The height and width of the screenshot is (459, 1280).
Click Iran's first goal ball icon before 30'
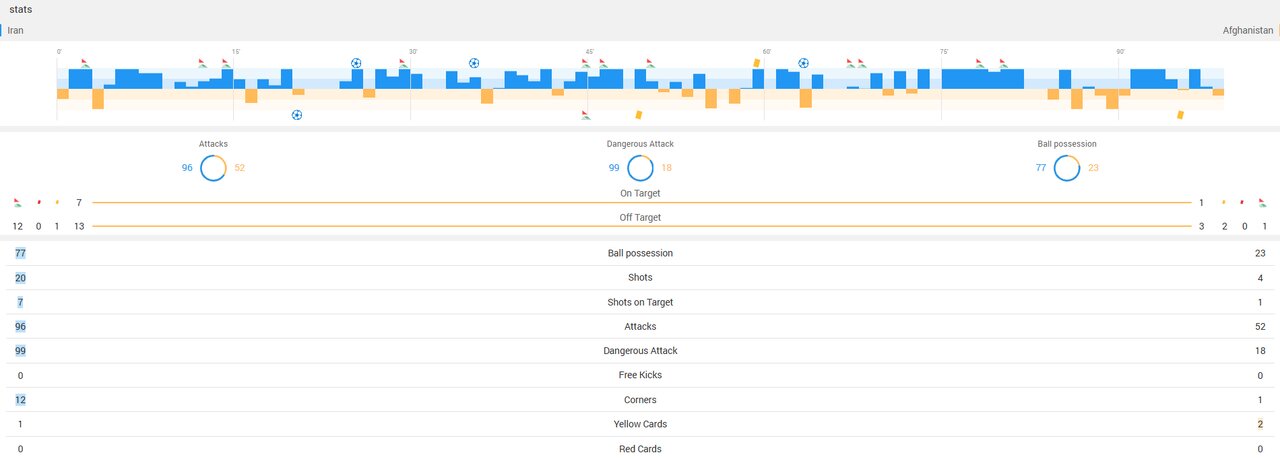pyautogui.click(x=356, y=63)
